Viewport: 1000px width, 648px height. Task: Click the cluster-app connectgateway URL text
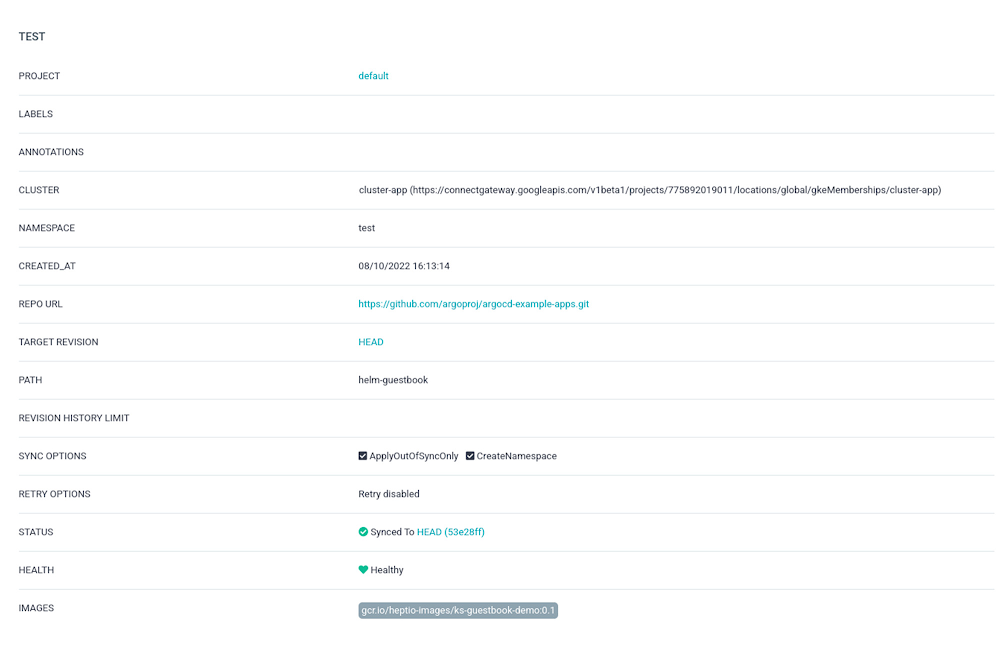[649, 190]
